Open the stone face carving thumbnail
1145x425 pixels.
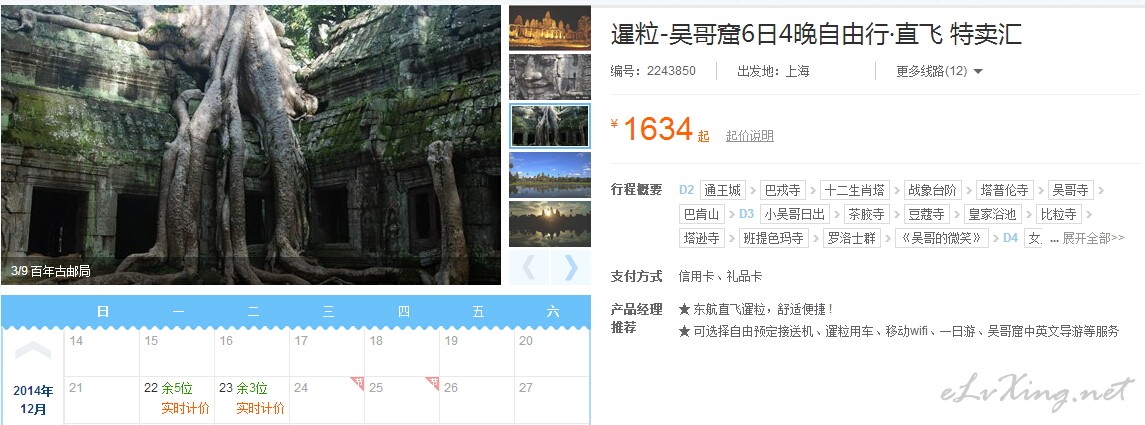tap(549, 77)
